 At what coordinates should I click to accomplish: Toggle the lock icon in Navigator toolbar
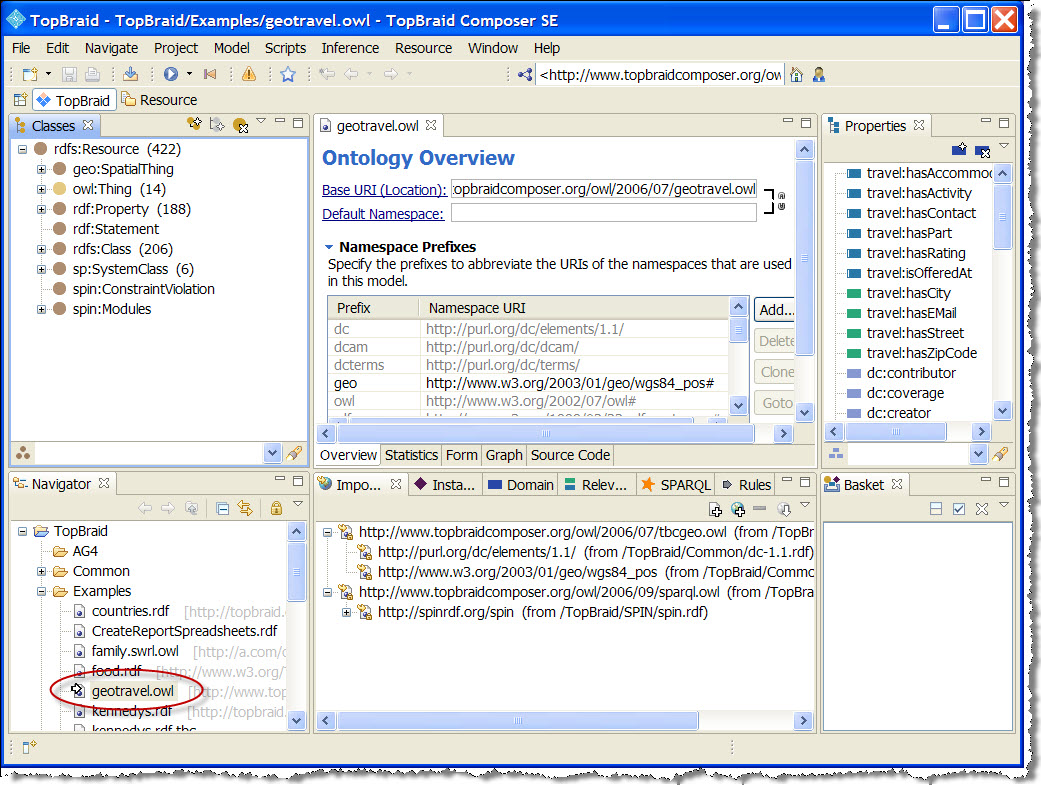[276, 508]
